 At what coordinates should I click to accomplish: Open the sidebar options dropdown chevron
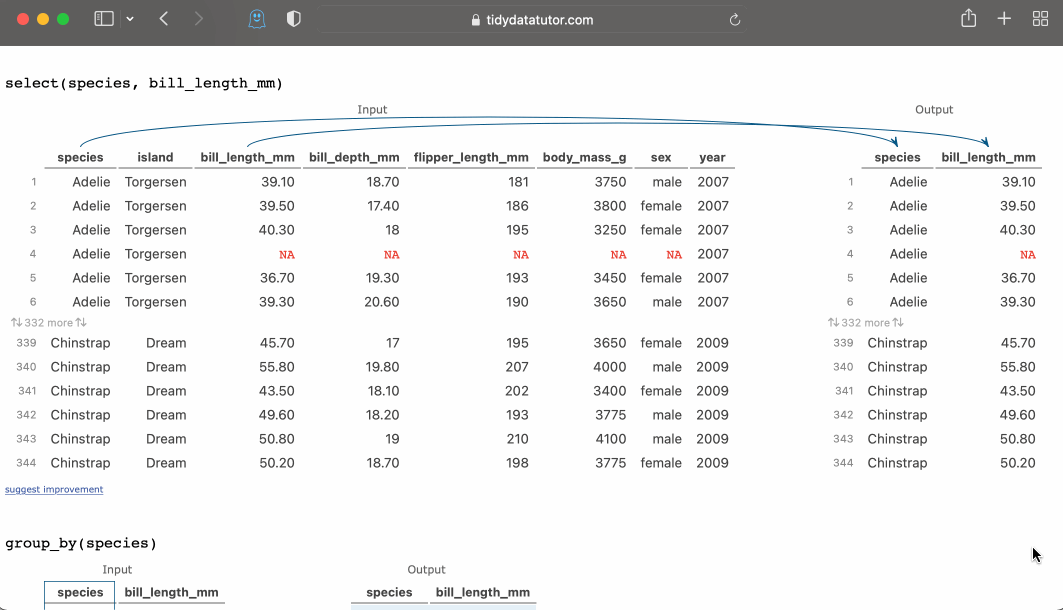pos(130,19)
